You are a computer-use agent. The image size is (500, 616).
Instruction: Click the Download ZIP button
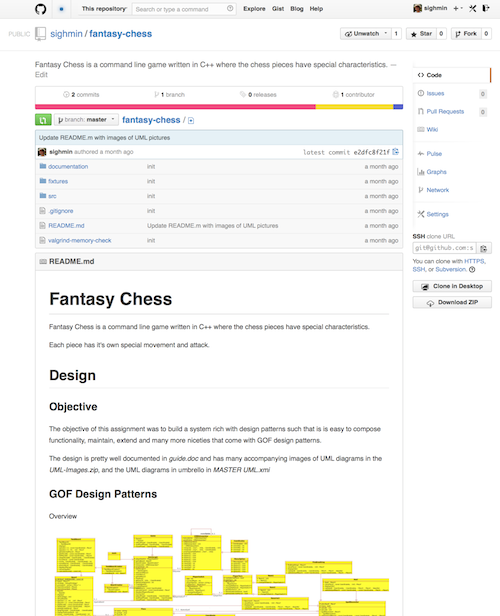coord(452,302)
